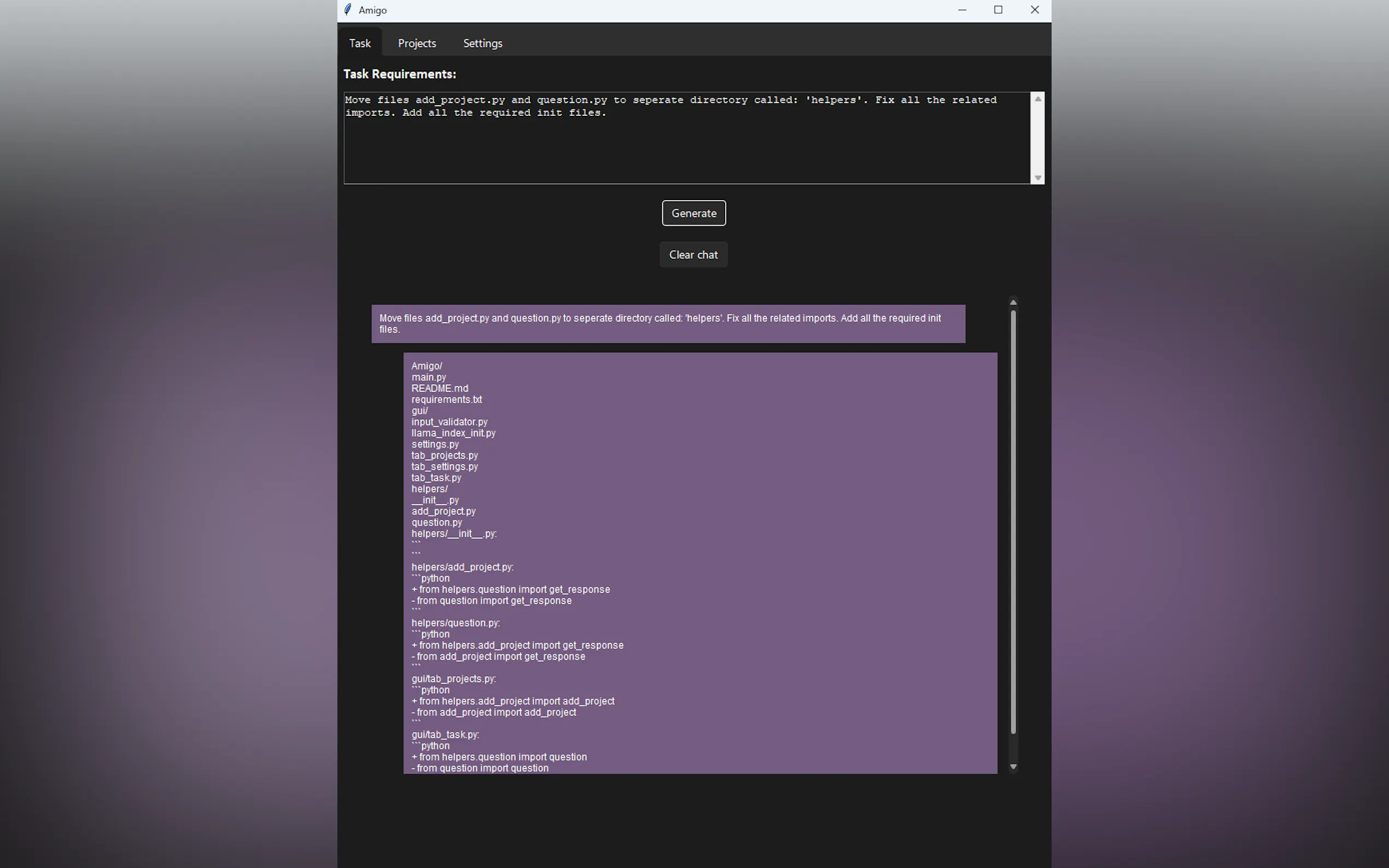
Task: Click '- from add_project import add_project' line
Action: pyautogui.click(x=494, y=712)
